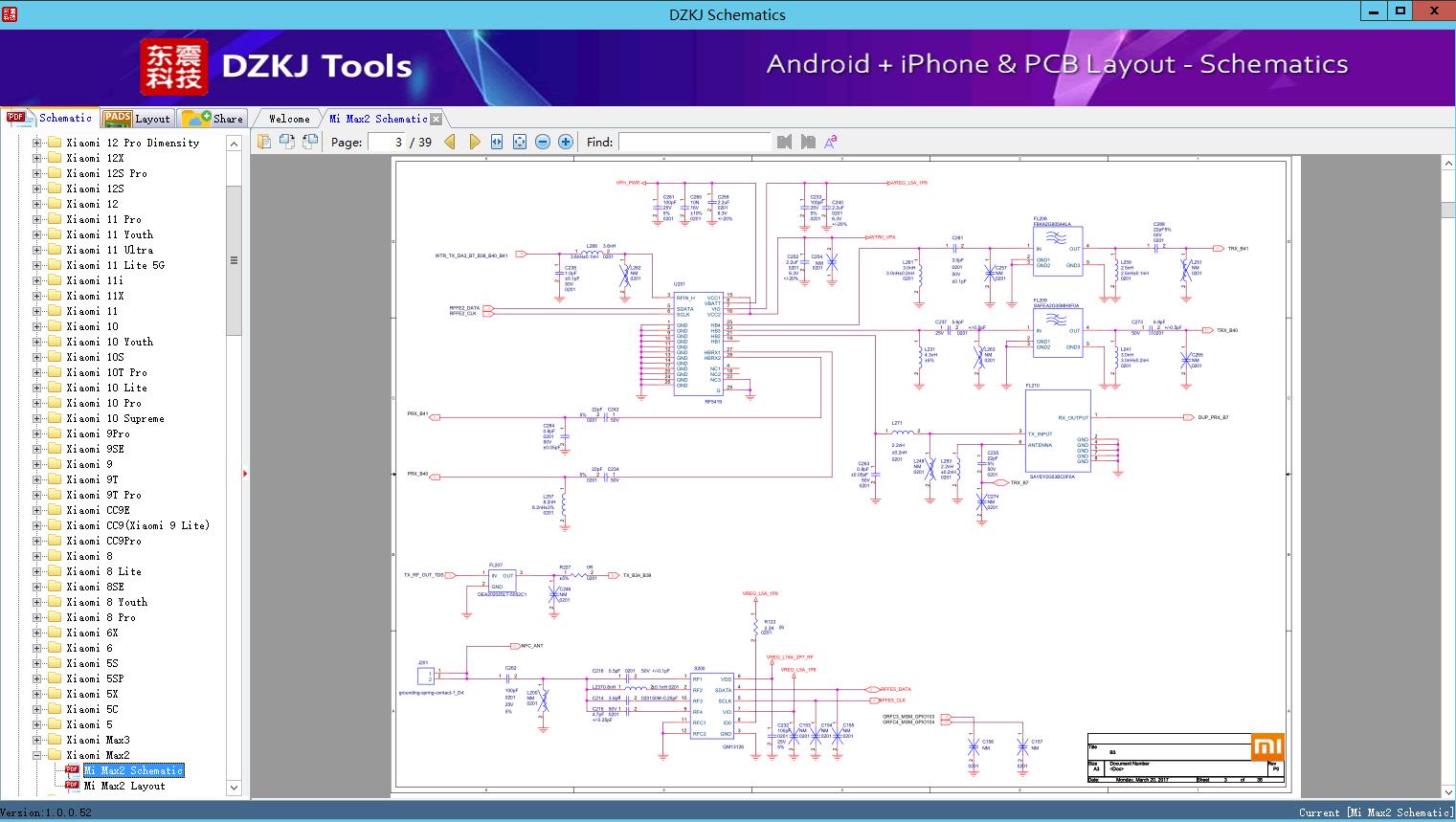Expand the Xiaomi 10 Supreme node
1456x822 pixels.
[x=37, y=418]
